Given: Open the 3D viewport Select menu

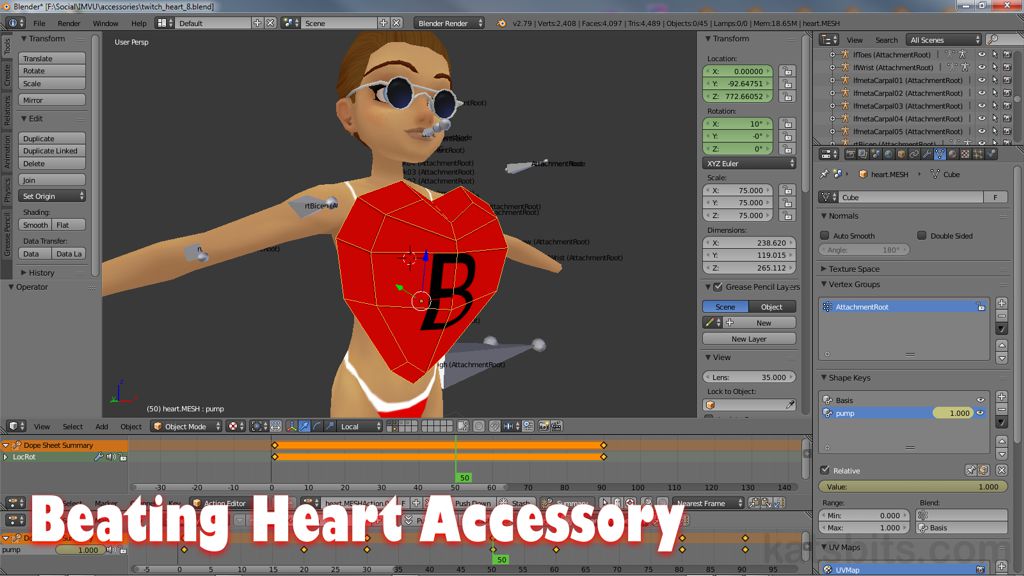Looking at the screenshot, I should (x=72, y=426).
